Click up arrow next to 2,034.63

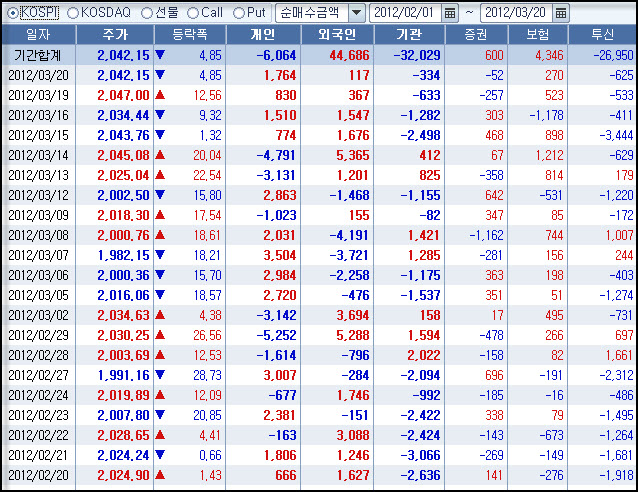[x=160, y=315]
